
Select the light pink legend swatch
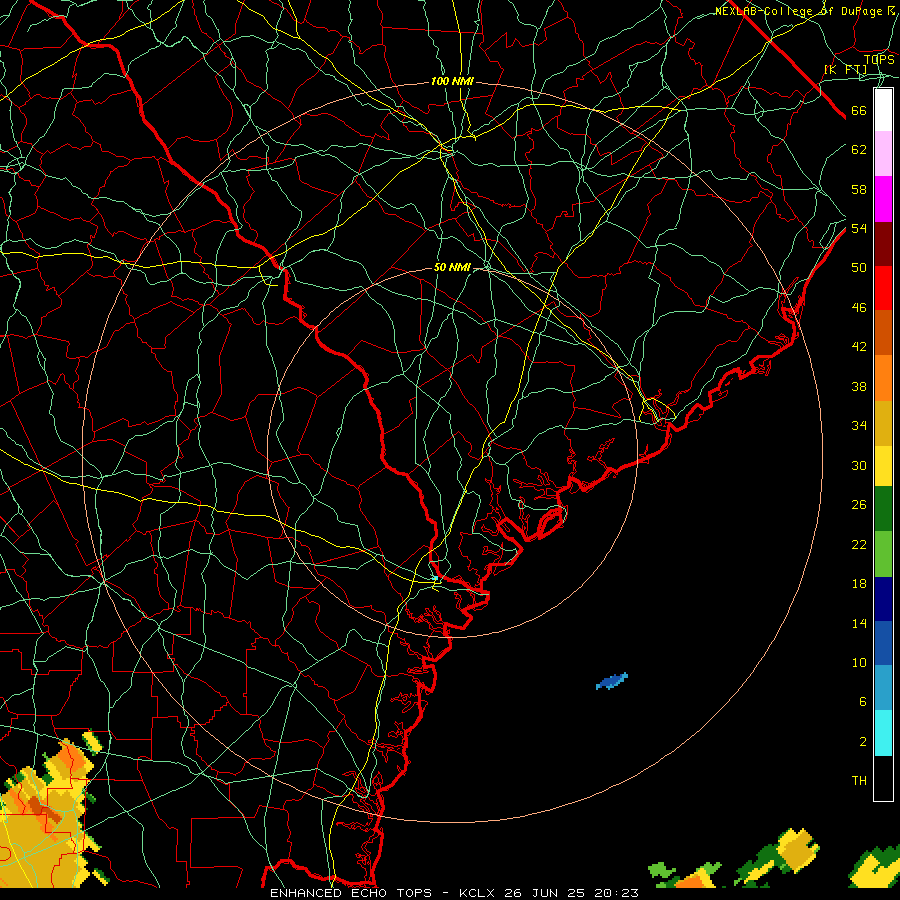(883, 153)
